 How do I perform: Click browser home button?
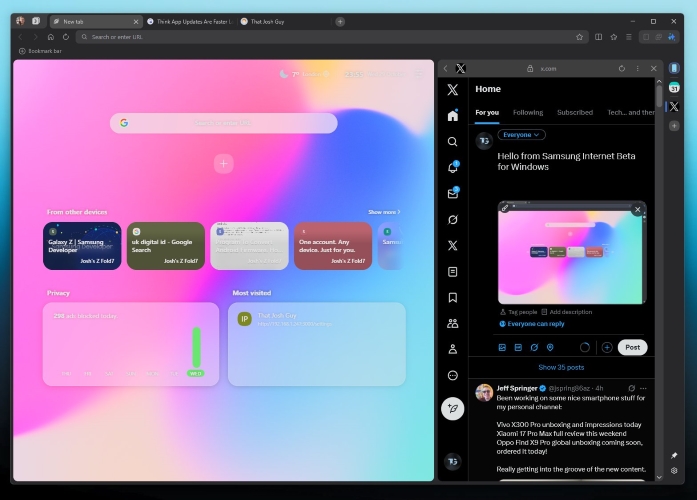[51, 37]
